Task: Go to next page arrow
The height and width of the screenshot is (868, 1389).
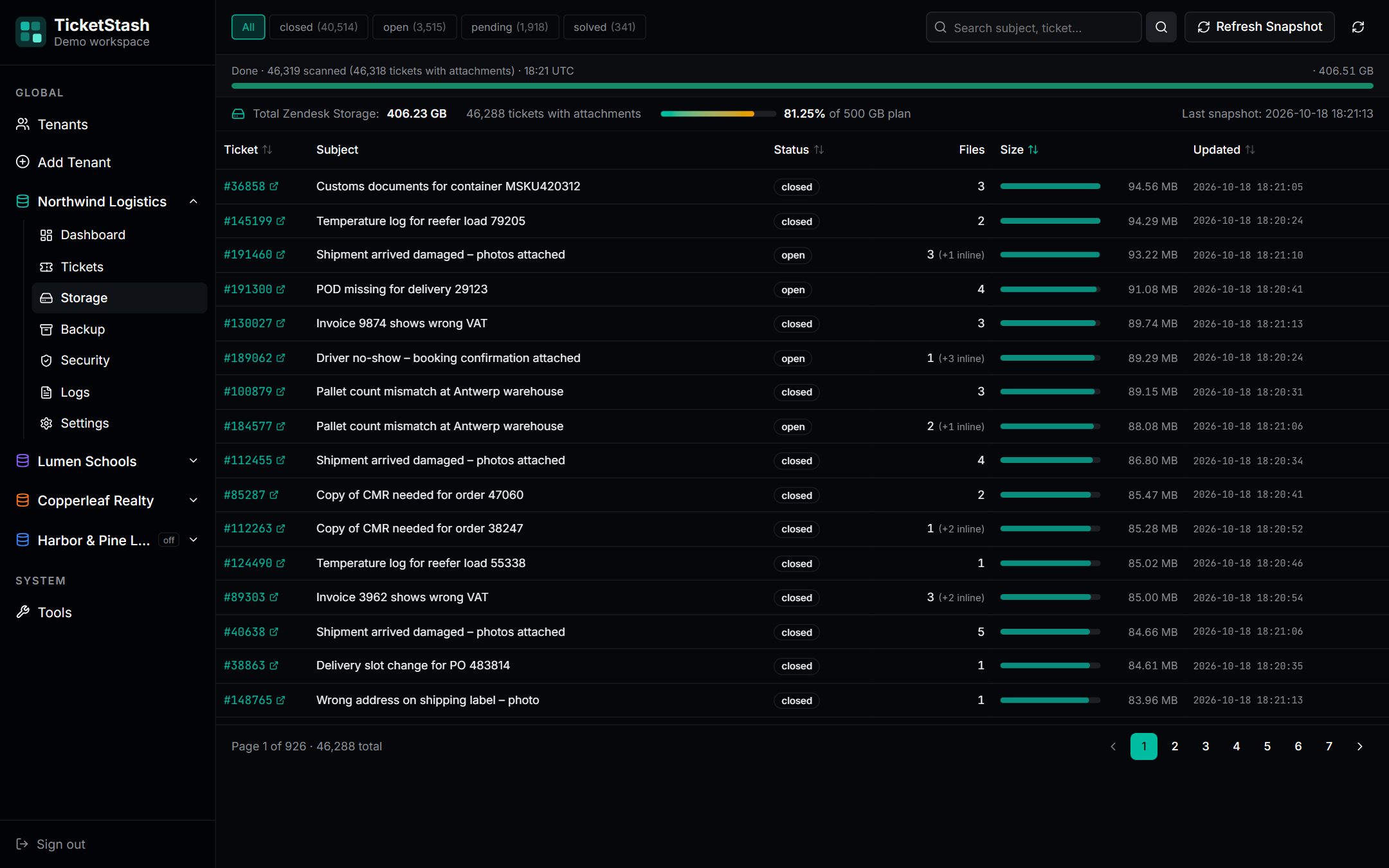Action: (x=1359, y=746)
